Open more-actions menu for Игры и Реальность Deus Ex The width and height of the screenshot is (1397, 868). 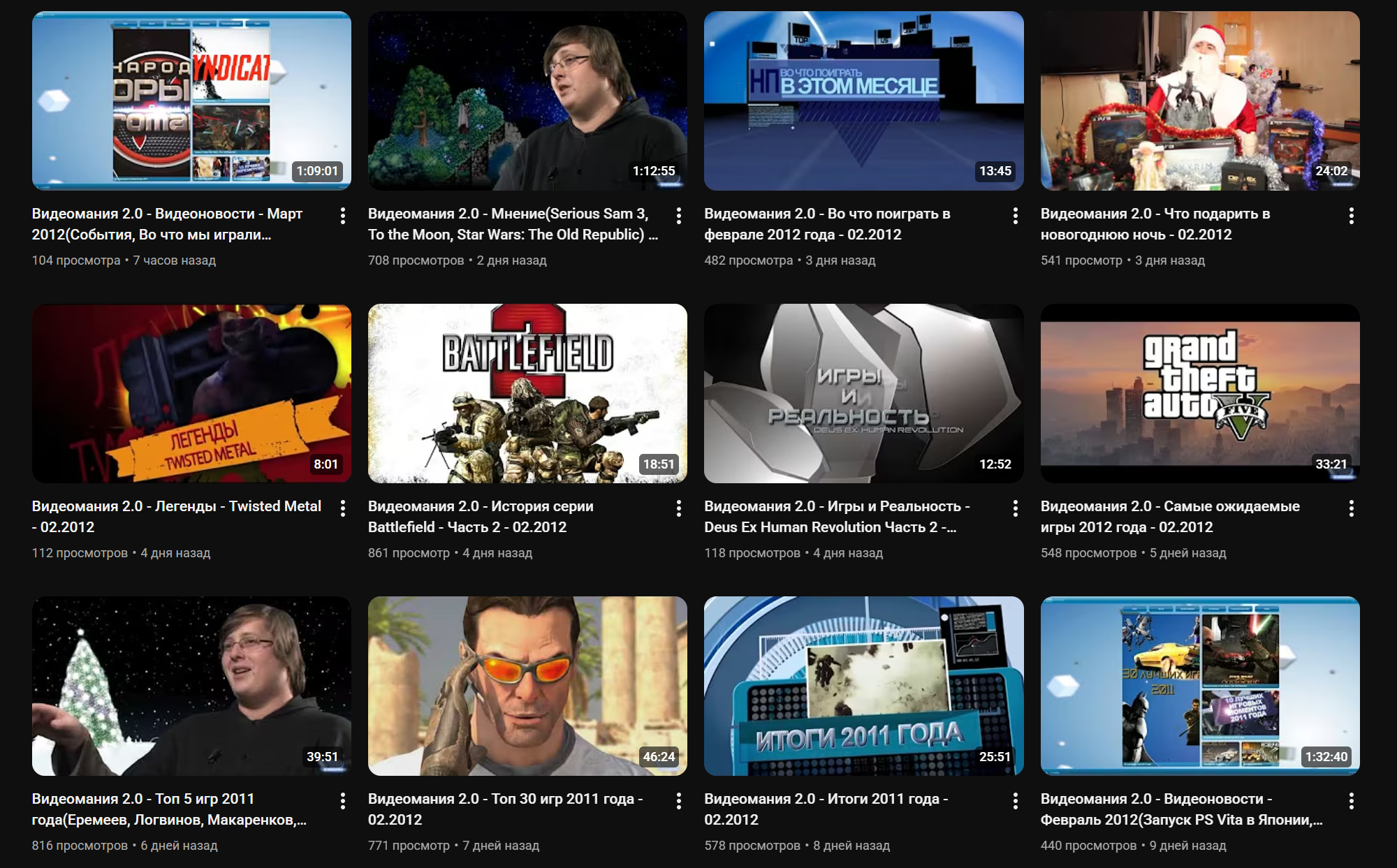1015,508
